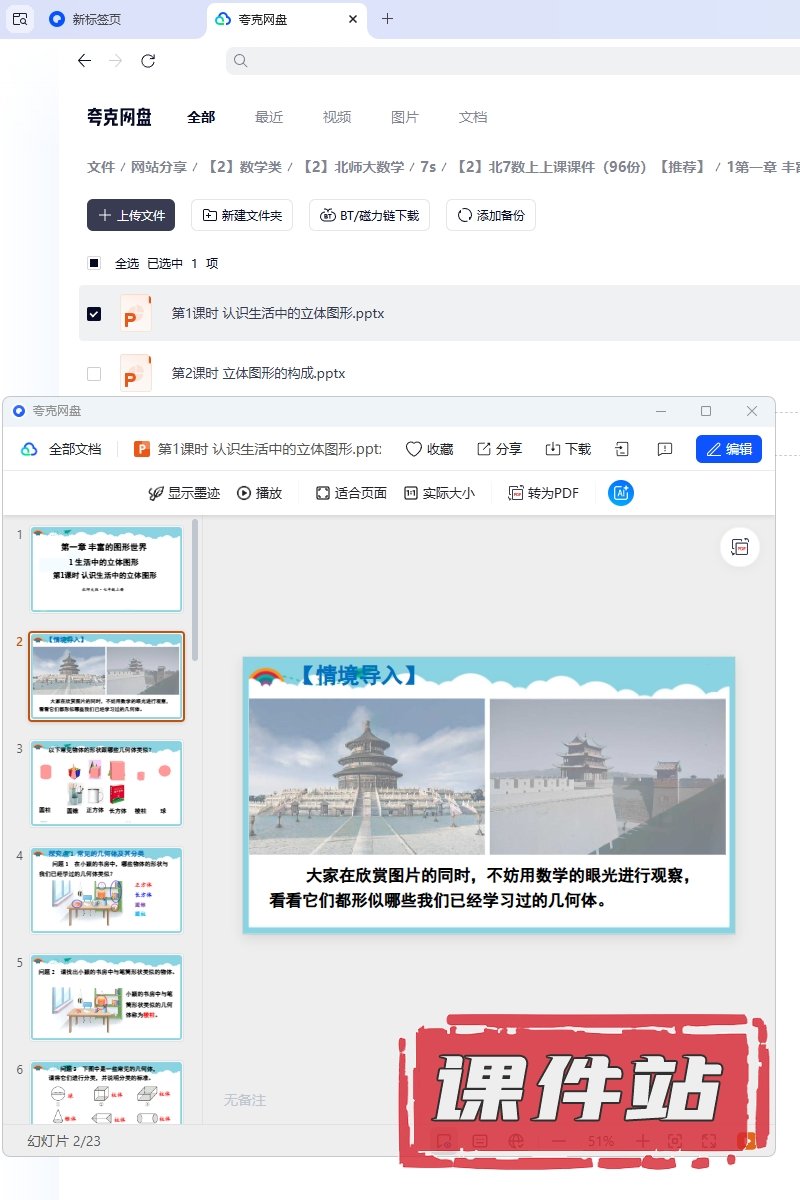The width and height of the screenshot is (800, 1200).
Task: Switch to the 视频 tab
Action: tap(337, 117)
